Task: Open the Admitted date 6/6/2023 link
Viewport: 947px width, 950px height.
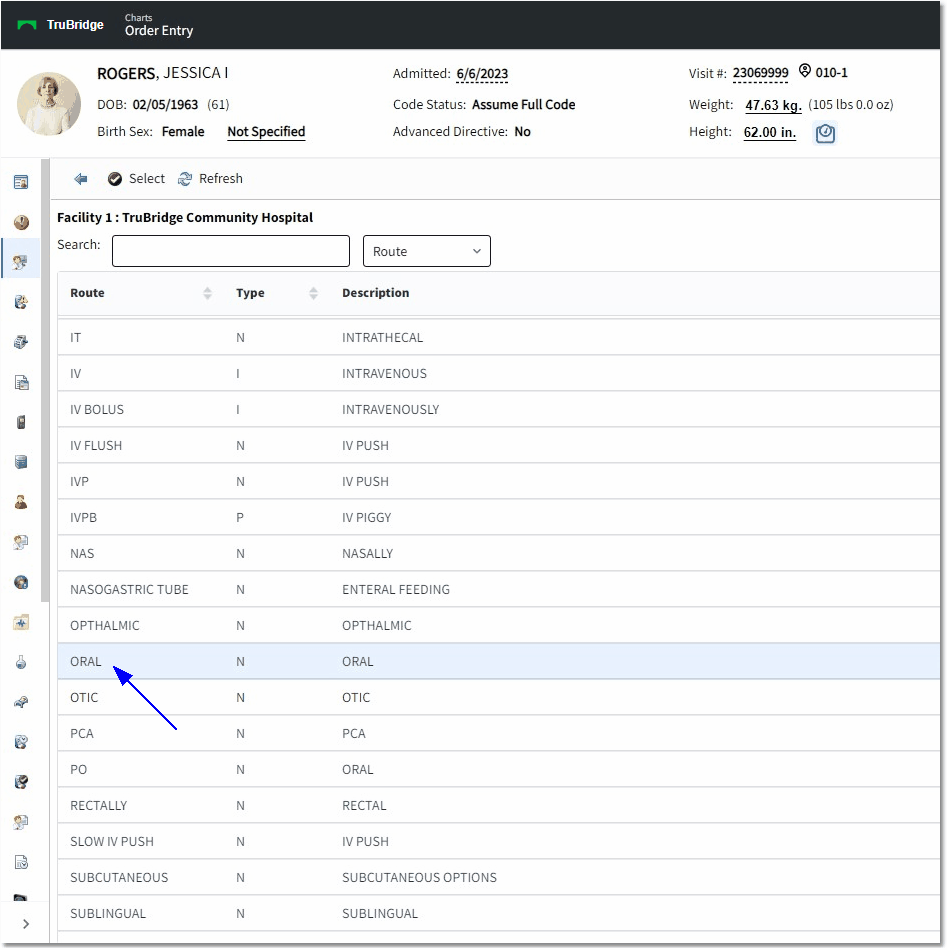Action: (482, 74)
